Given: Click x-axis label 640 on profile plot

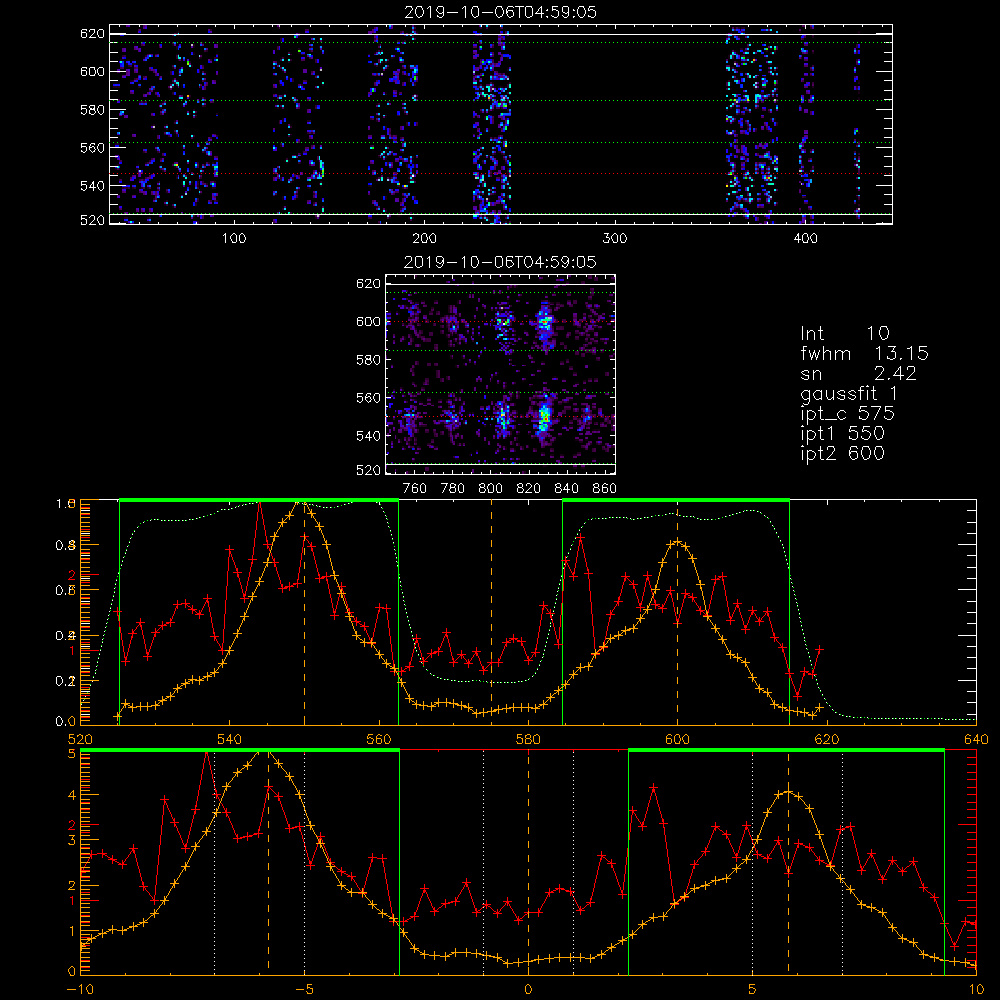Looking at the screenshot, I should pos(976,740).
